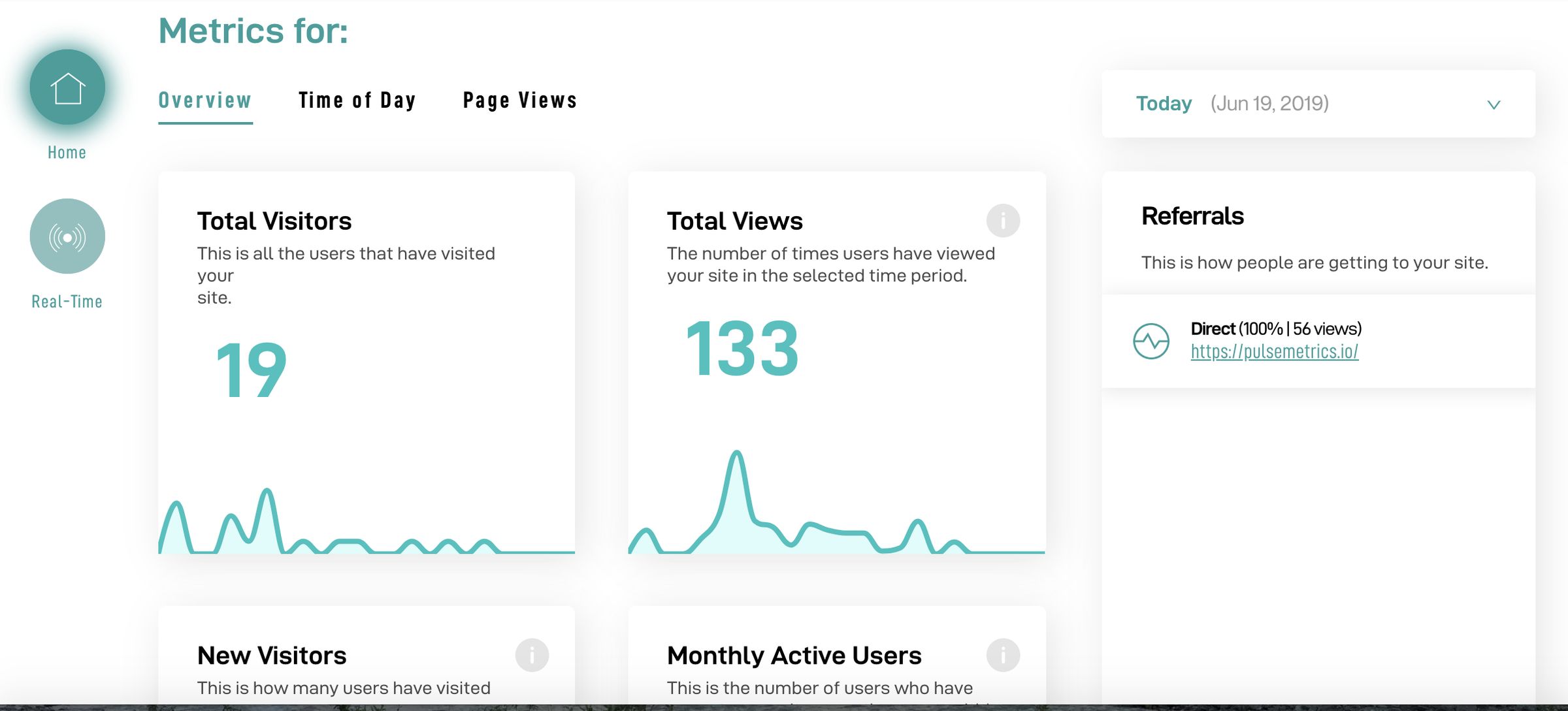This screenshot has width=1568, height=711.
Task: Select the Overview tab
Action: (204, 99)
